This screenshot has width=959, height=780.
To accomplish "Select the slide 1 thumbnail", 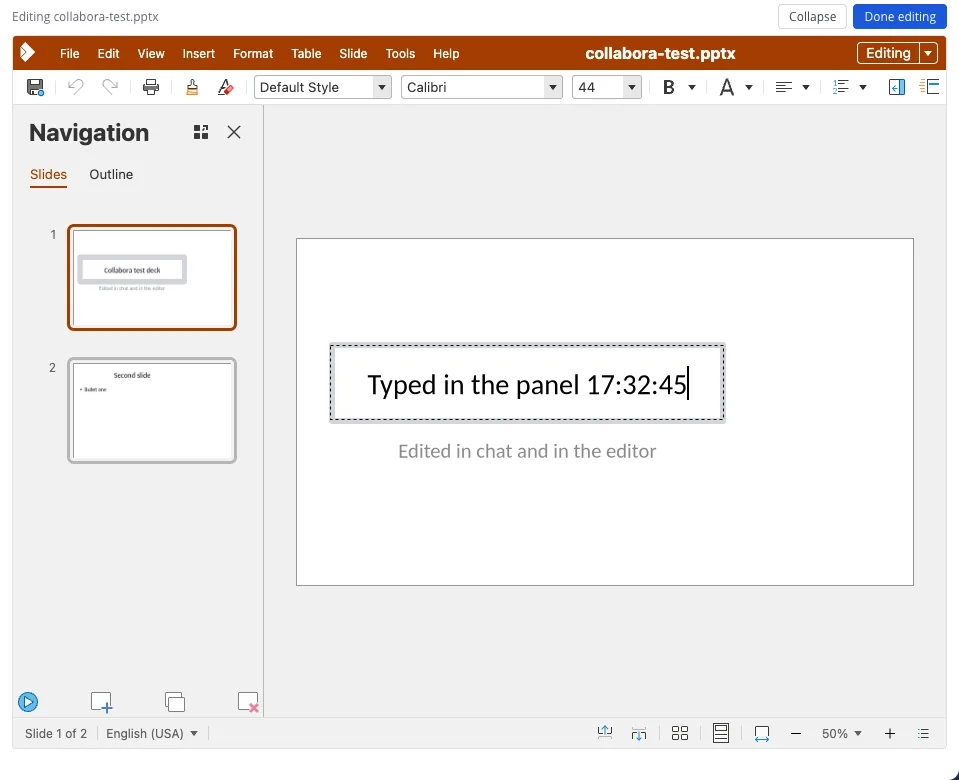I will coord(152,278).
